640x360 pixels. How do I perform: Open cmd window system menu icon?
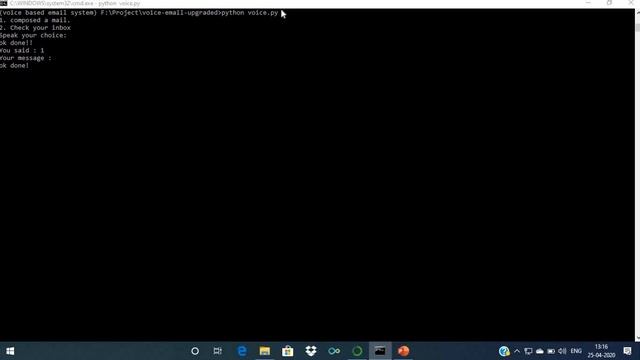(x=4, y=3)
